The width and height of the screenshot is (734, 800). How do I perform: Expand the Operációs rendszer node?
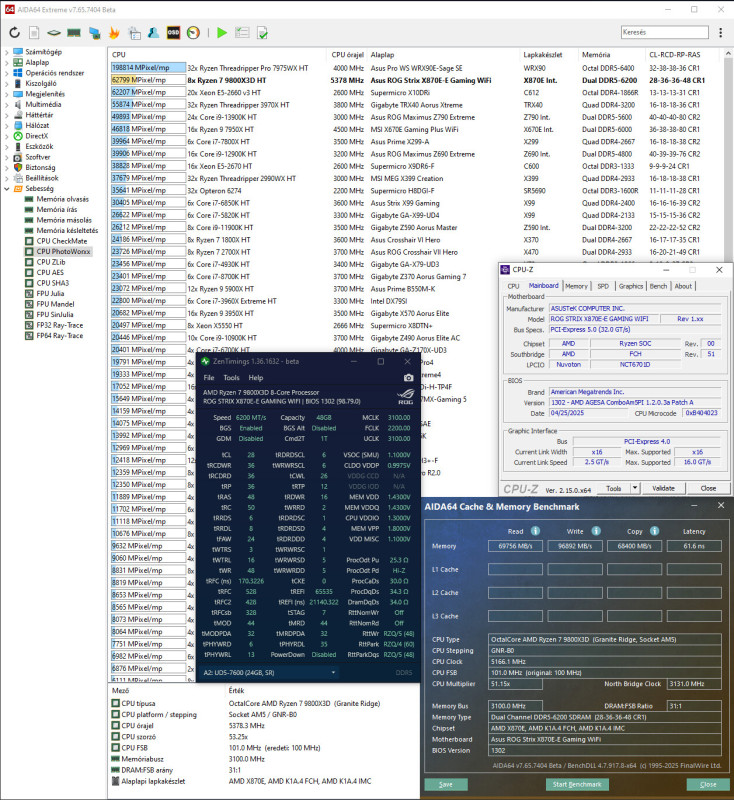[7, 73]
